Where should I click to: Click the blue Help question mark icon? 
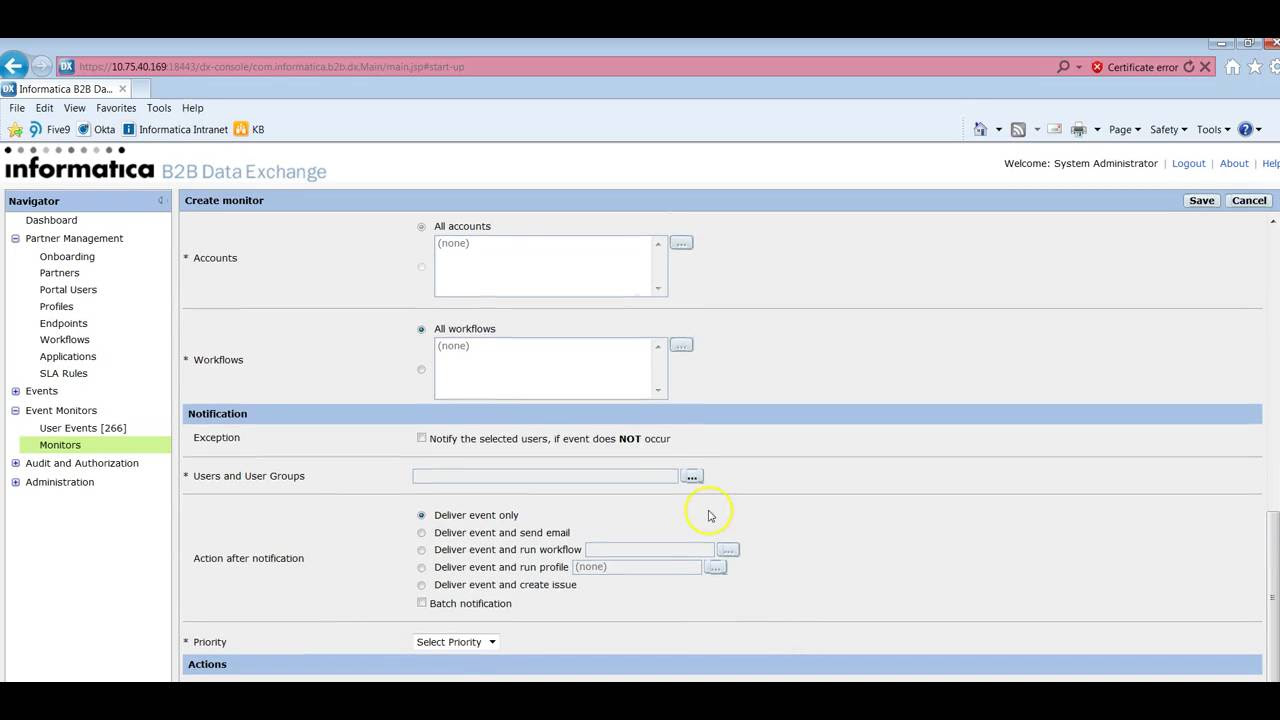(1245, 129)
